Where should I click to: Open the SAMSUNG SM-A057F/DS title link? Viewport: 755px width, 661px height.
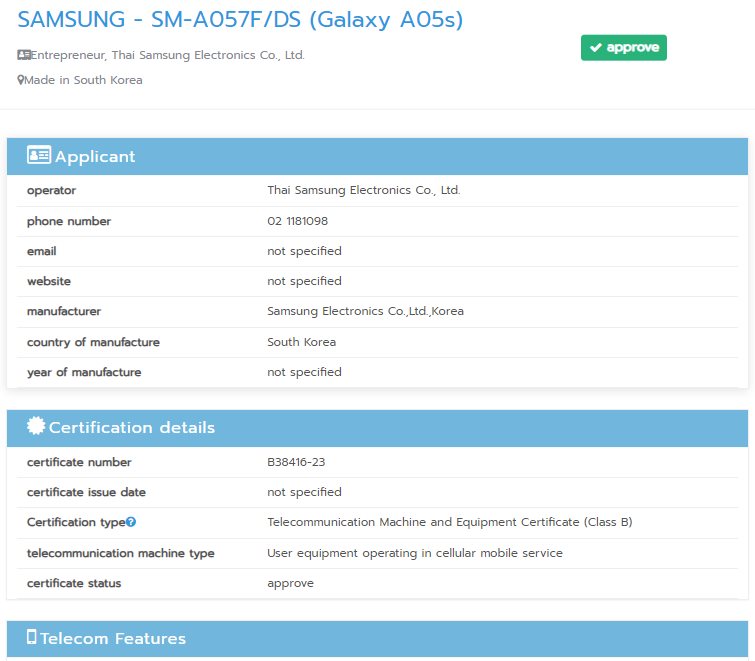point(240,20)
